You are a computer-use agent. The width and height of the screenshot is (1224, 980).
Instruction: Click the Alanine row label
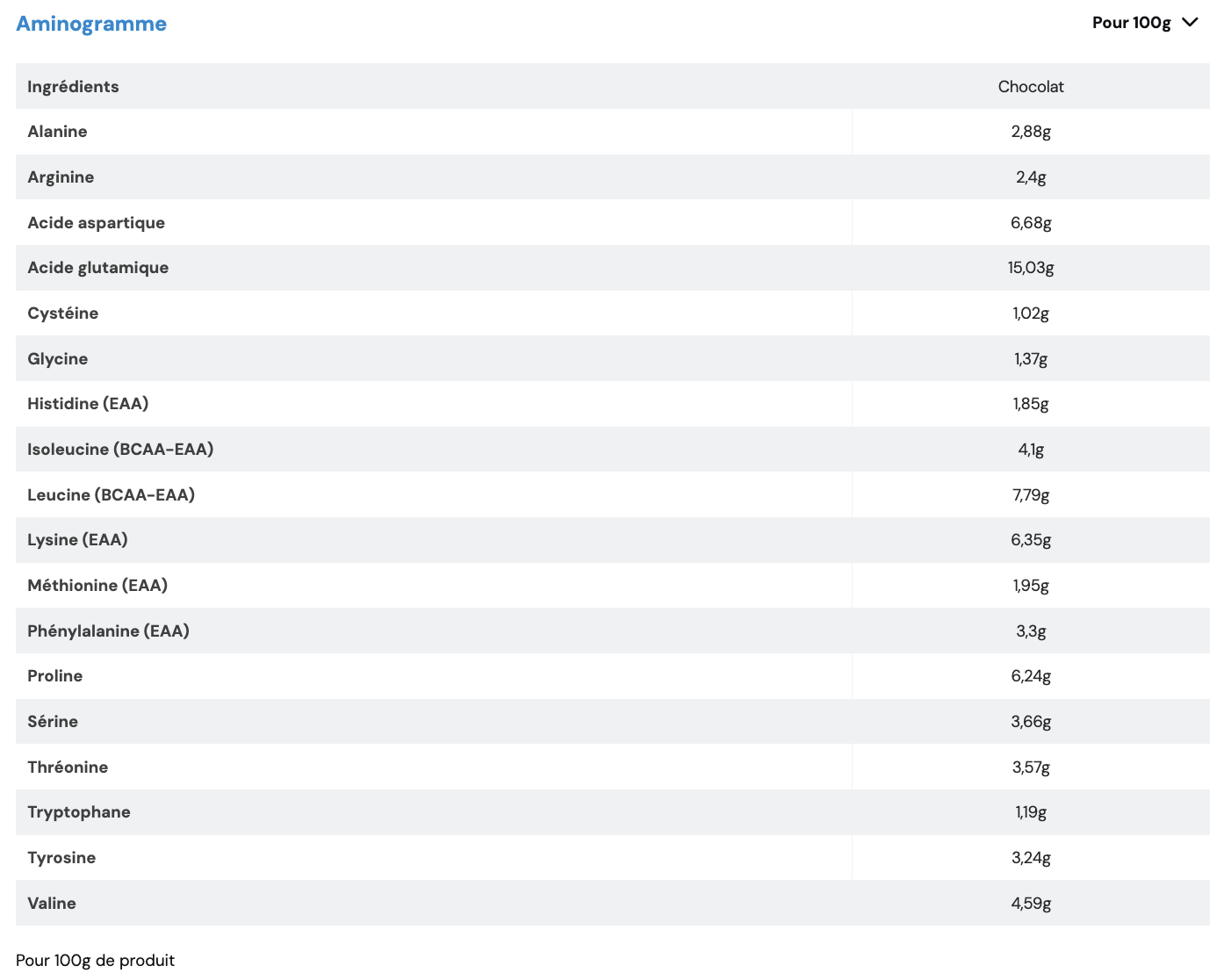click(x=57, y=132)
